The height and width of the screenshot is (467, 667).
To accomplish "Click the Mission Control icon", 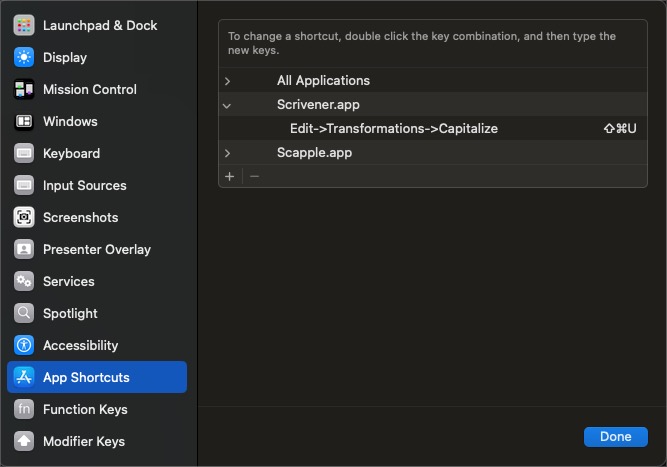I will tap(24, 89).
